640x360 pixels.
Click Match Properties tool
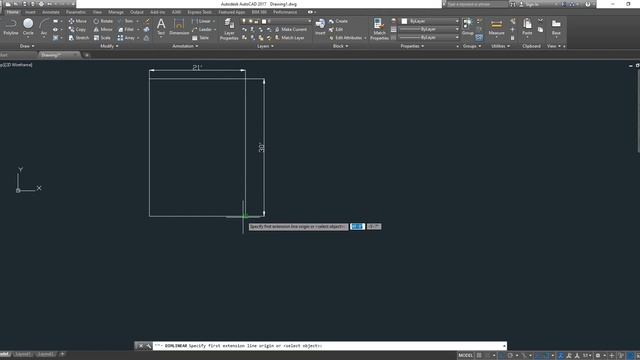point(379,29)
